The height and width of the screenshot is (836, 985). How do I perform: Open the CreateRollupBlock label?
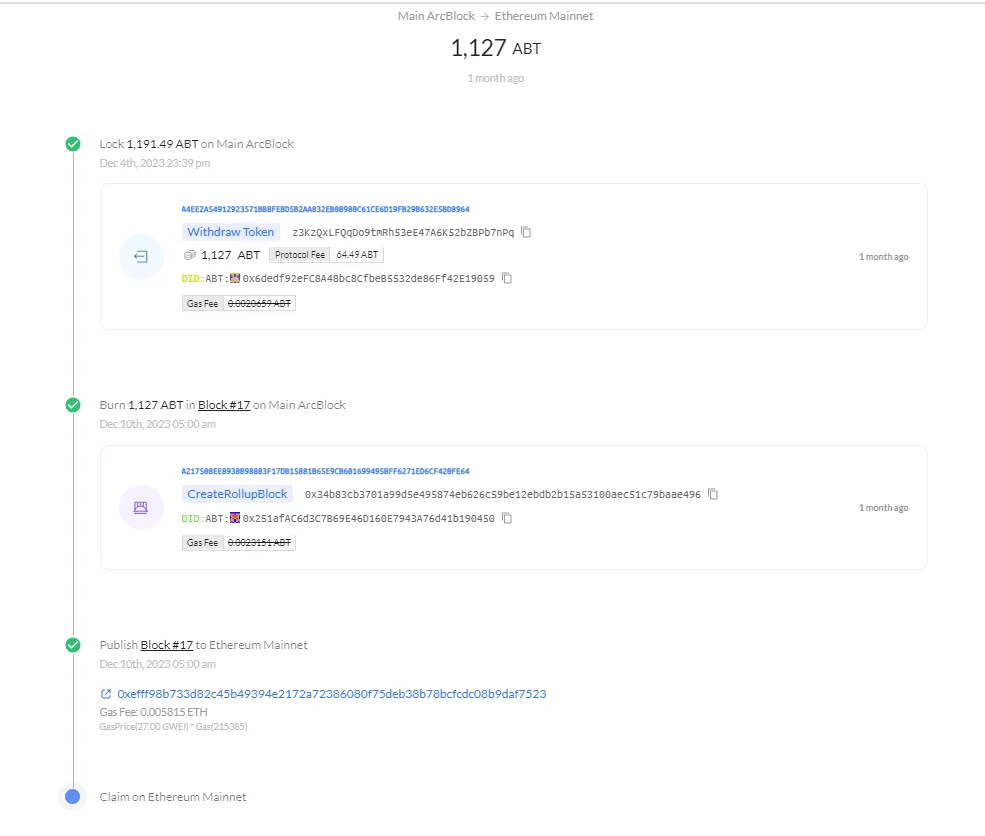[237, 494]
